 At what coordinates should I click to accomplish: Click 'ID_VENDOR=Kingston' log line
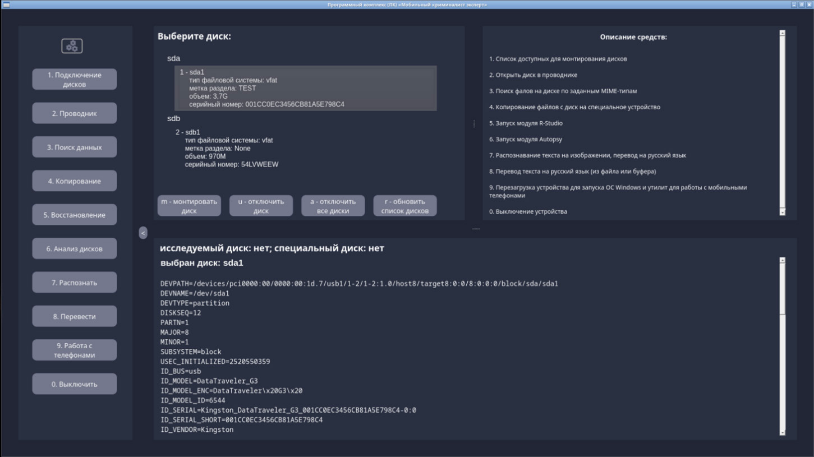point(197,429)
